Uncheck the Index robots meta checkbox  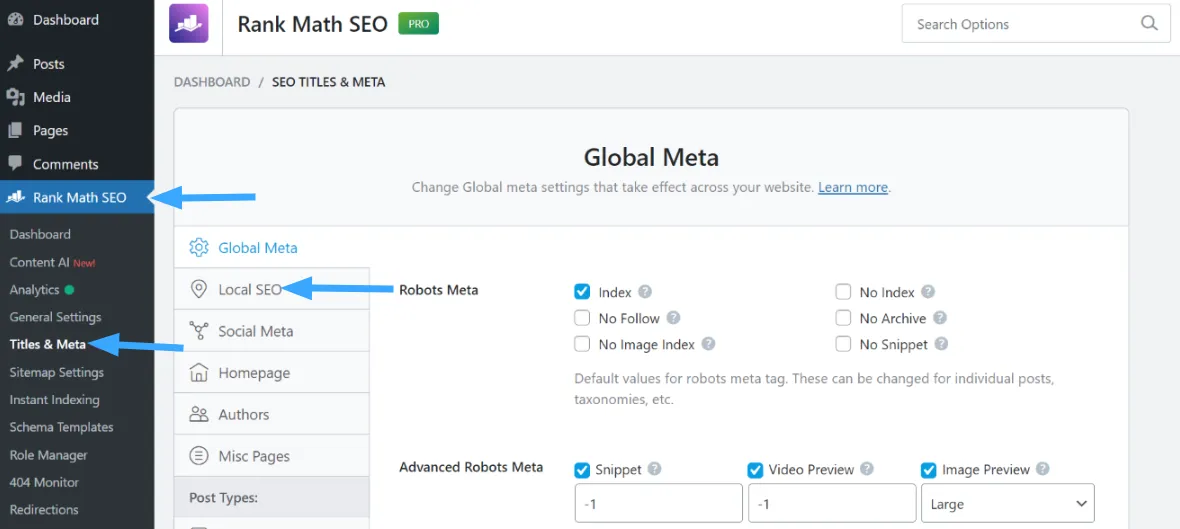(x=582, y=292)
